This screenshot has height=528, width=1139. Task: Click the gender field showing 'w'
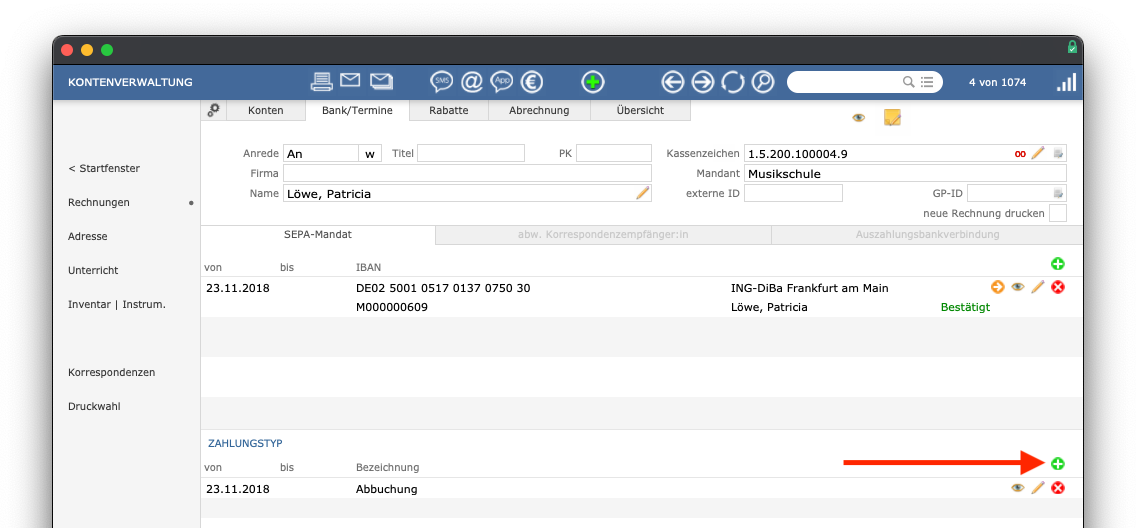click(370, 153)
